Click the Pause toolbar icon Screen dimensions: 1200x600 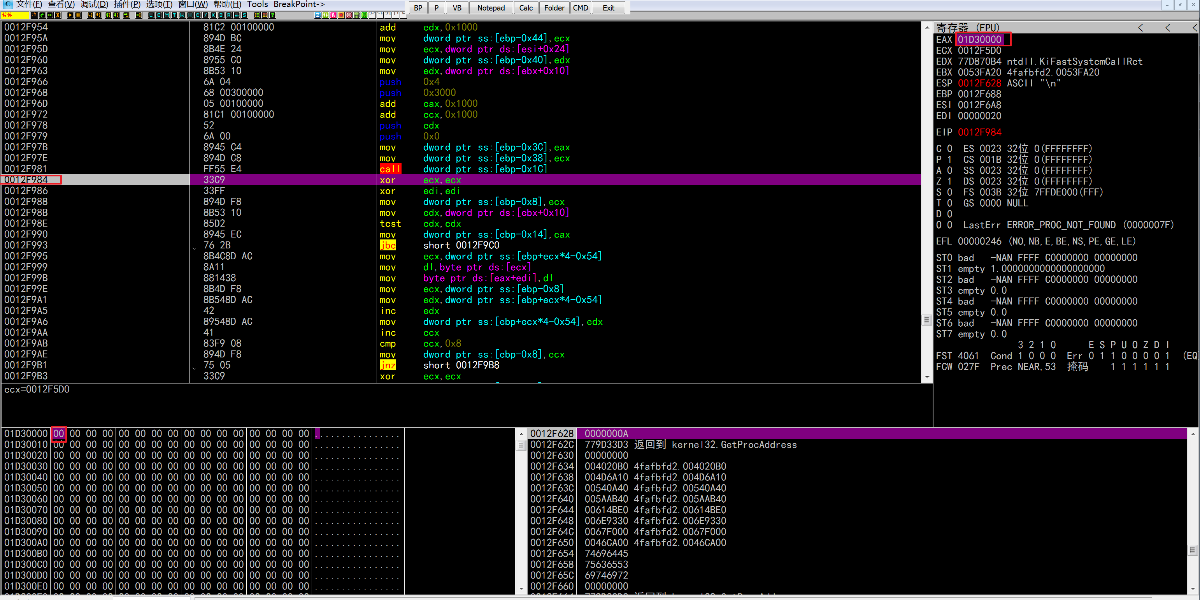click(78, 15)
